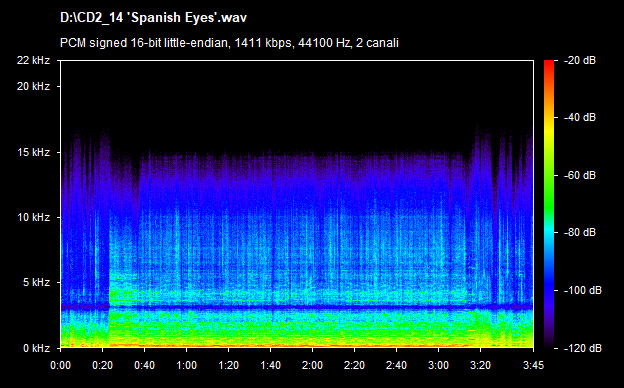This screenshot has height=388, width=624.
Task: Click the 3:00 time axis marker
Action: pyautogui.click(x=439, y=365)
